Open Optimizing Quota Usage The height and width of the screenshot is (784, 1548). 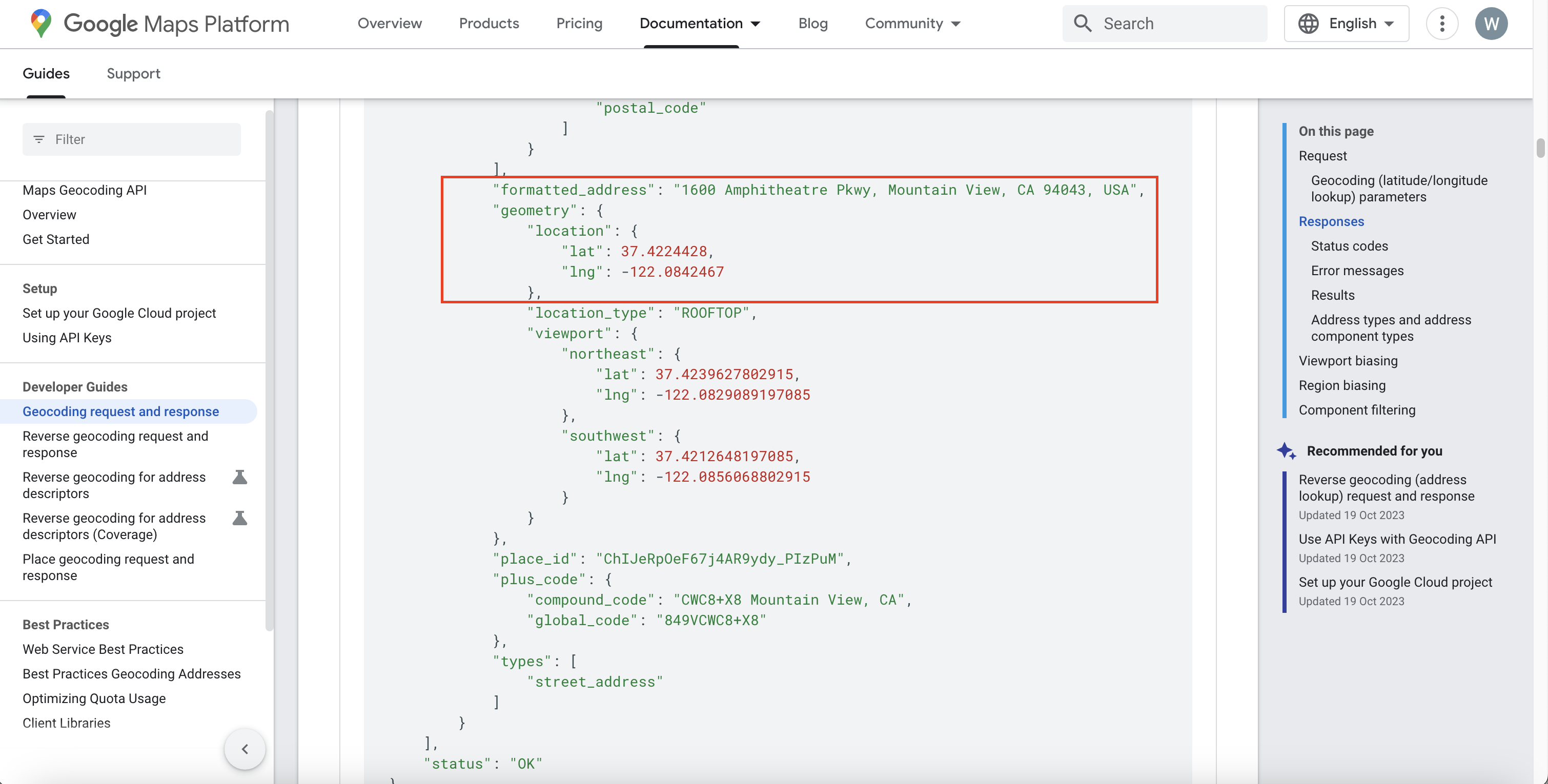94,698
